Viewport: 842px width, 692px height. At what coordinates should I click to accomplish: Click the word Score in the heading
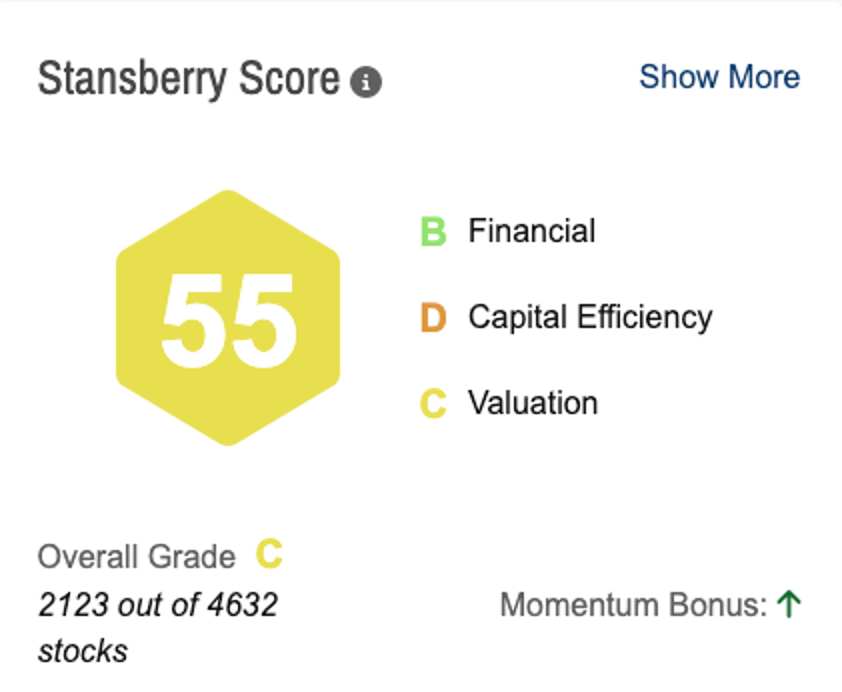[x=290, y=79]
